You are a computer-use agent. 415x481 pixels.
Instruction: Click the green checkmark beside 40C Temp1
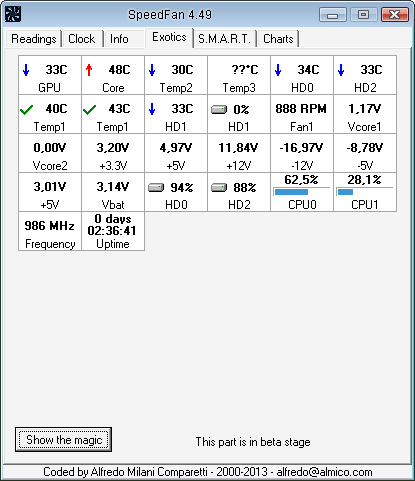click(26, 110)
